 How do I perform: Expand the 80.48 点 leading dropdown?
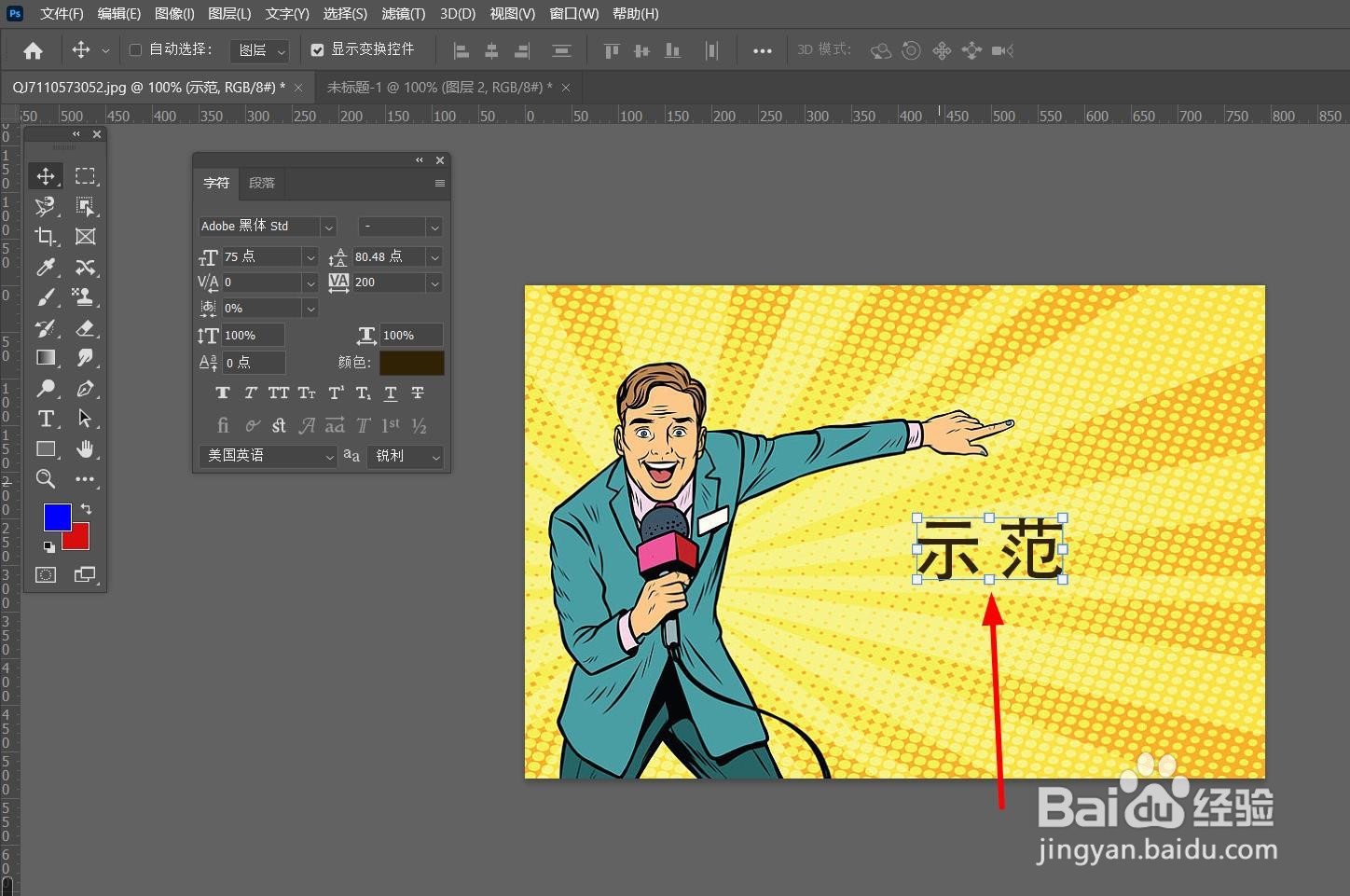pos(434,256)
